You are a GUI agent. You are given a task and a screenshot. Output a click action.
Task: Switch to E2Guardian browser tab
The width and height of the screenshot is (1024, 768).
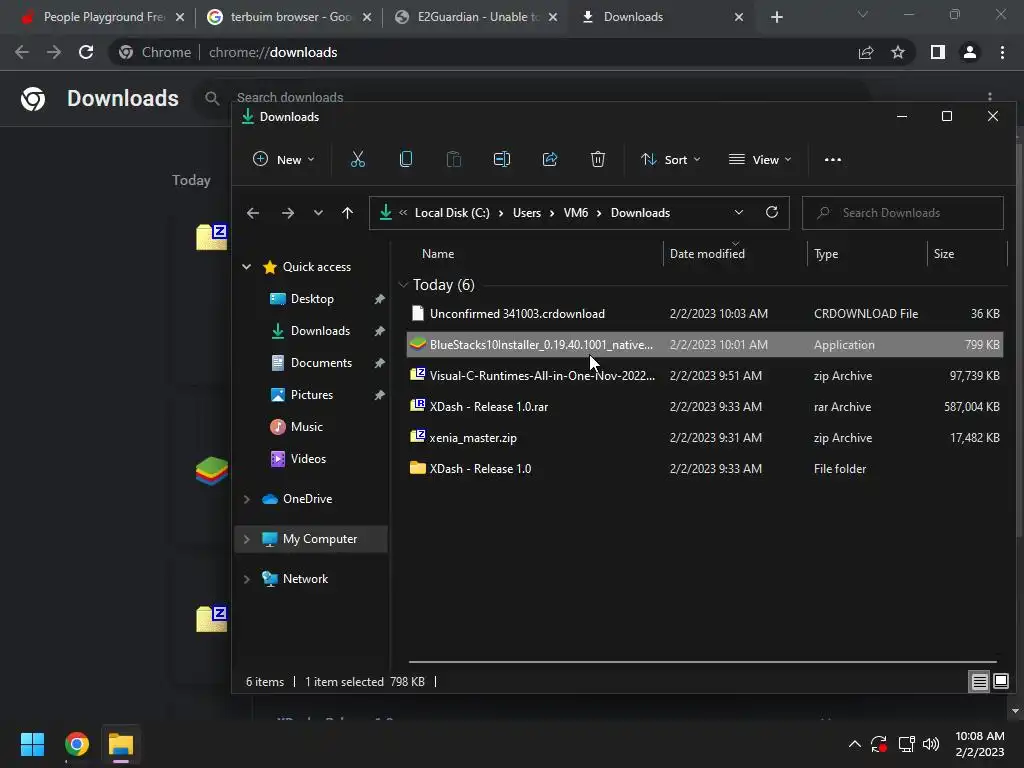pos(478,17)
